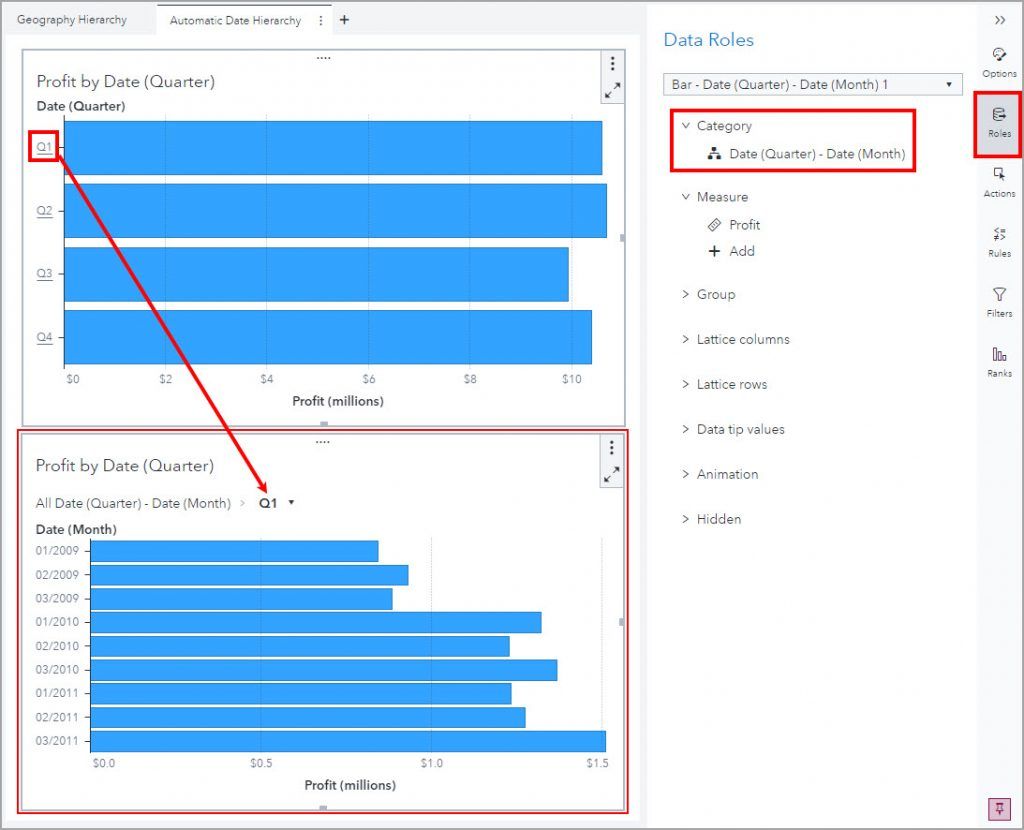Create a new page with plus tab
This screenshot has width=1024, height=830.
coord(344,18)
